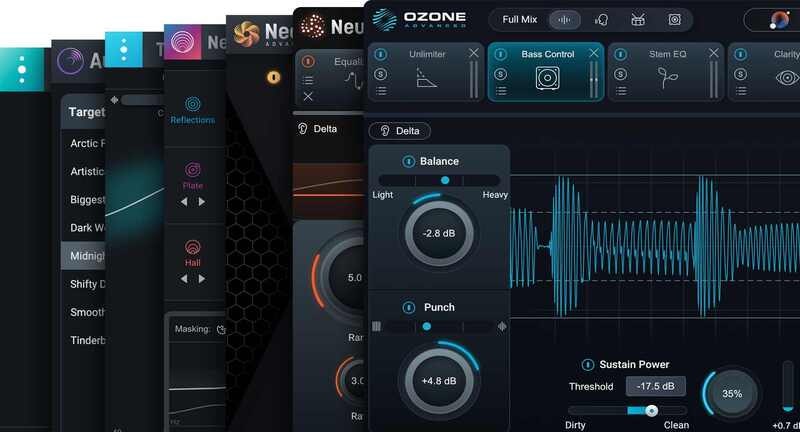This screenshot has height=432, width=800.
Task: Toggle the Punch power button
Action: tap(408, 307)
